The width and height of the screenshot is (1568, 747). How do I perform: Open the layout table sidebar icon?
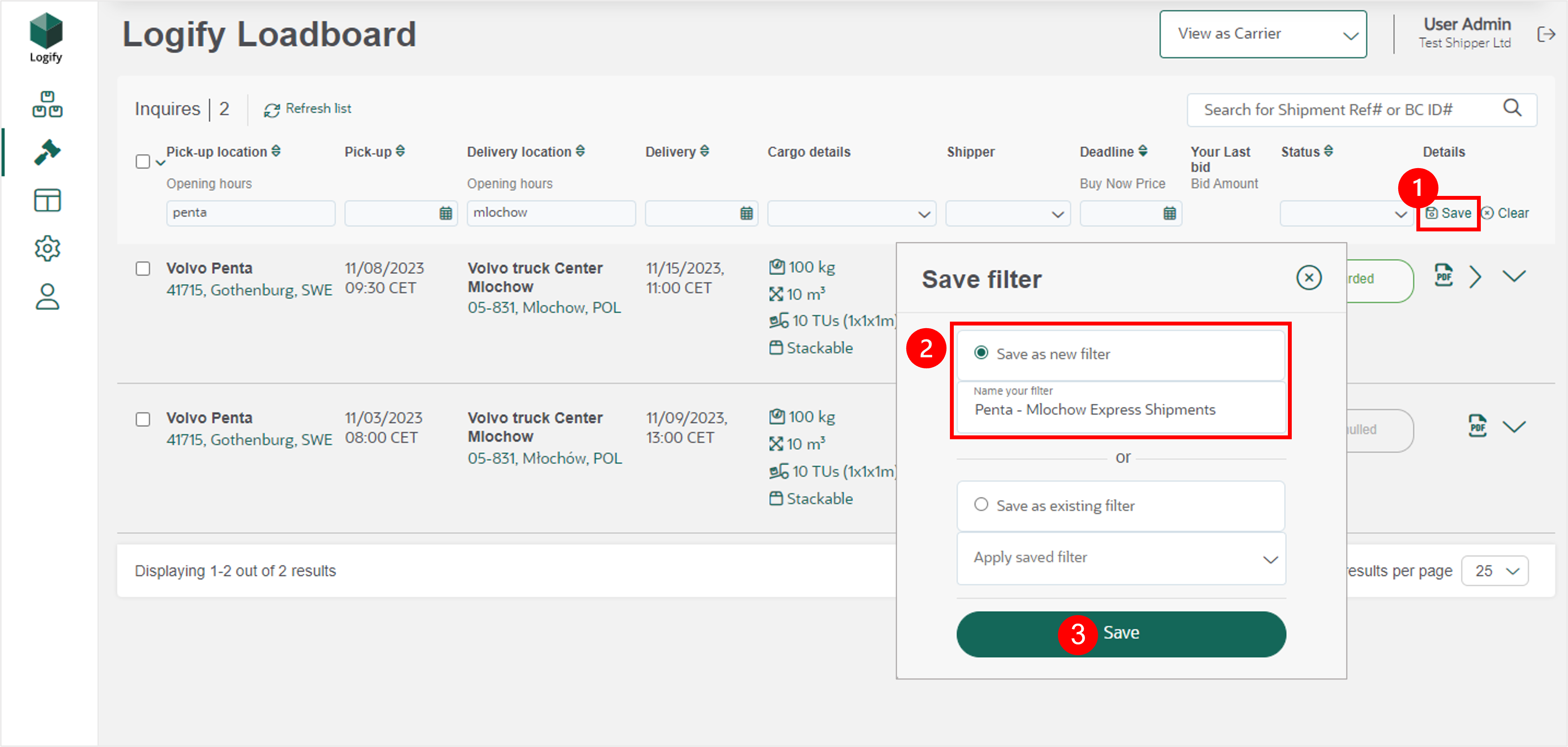coord(47,200)
